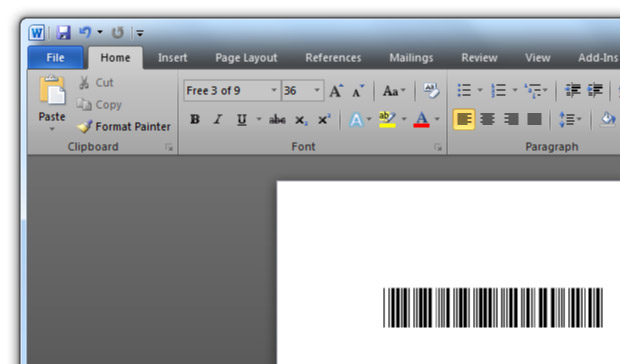Click the Word application icon
This screenshot has height=364, width=620.
pos(36,32)
